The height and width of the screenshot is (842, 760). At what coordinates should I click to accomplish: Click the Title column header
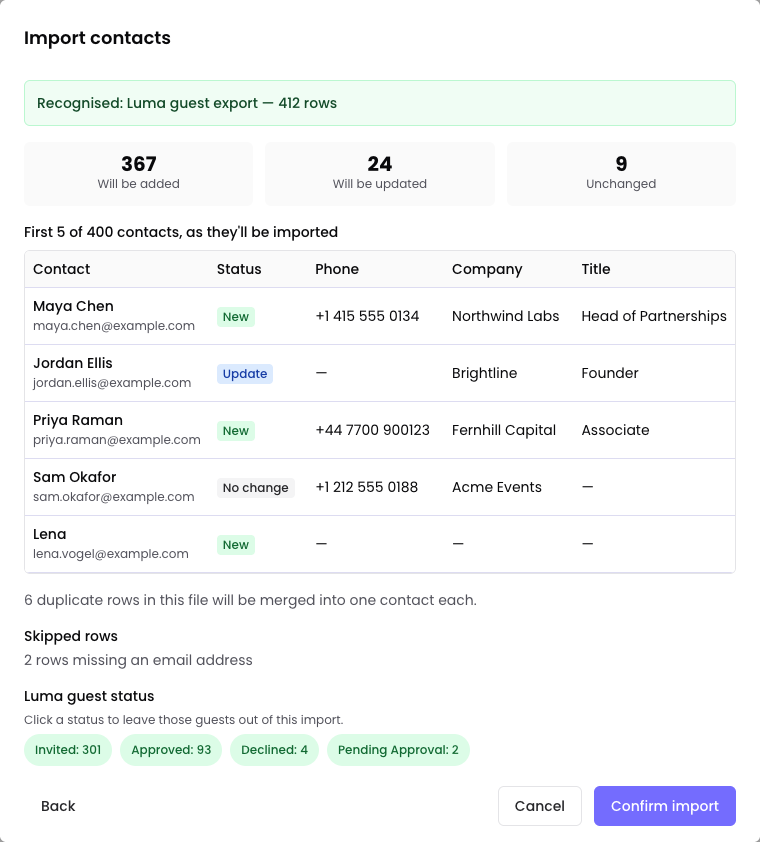click(x=596, y=269)
